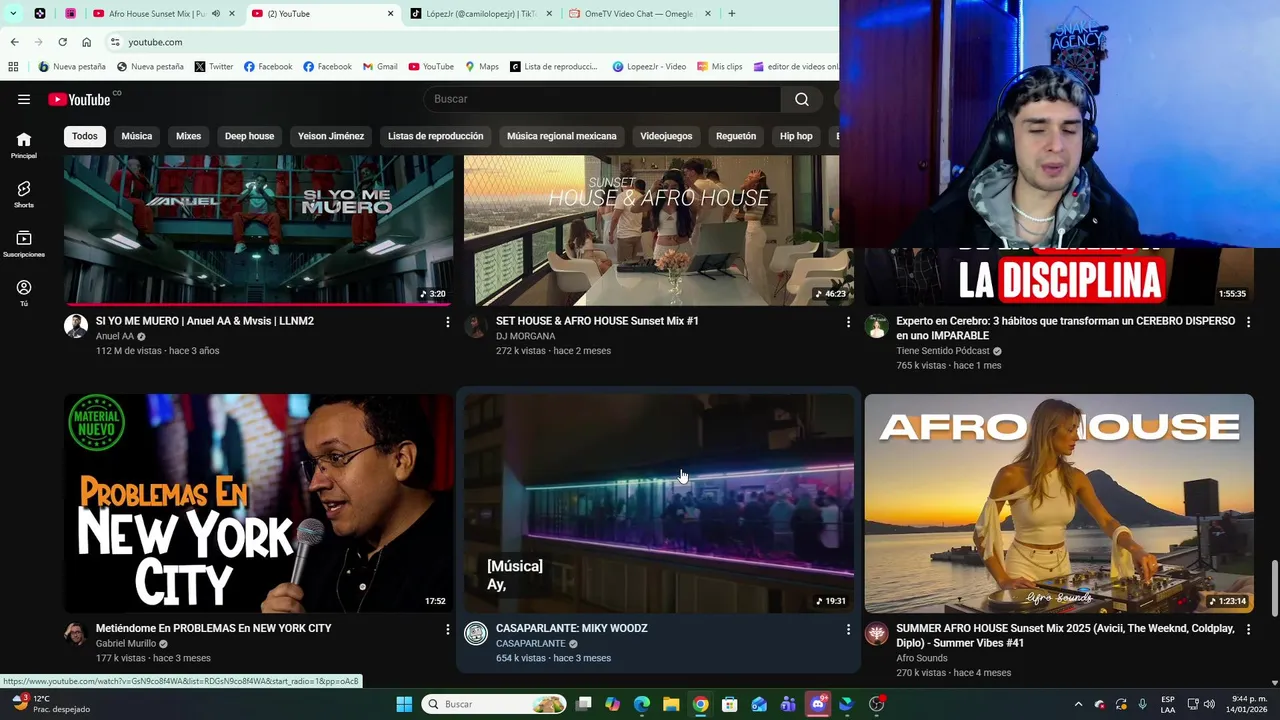Open Metiéndome En PROBLEMAS thumbnail
Image resolution: width=1280 pixels, height=720 pixels.
(x=258, y=503)
